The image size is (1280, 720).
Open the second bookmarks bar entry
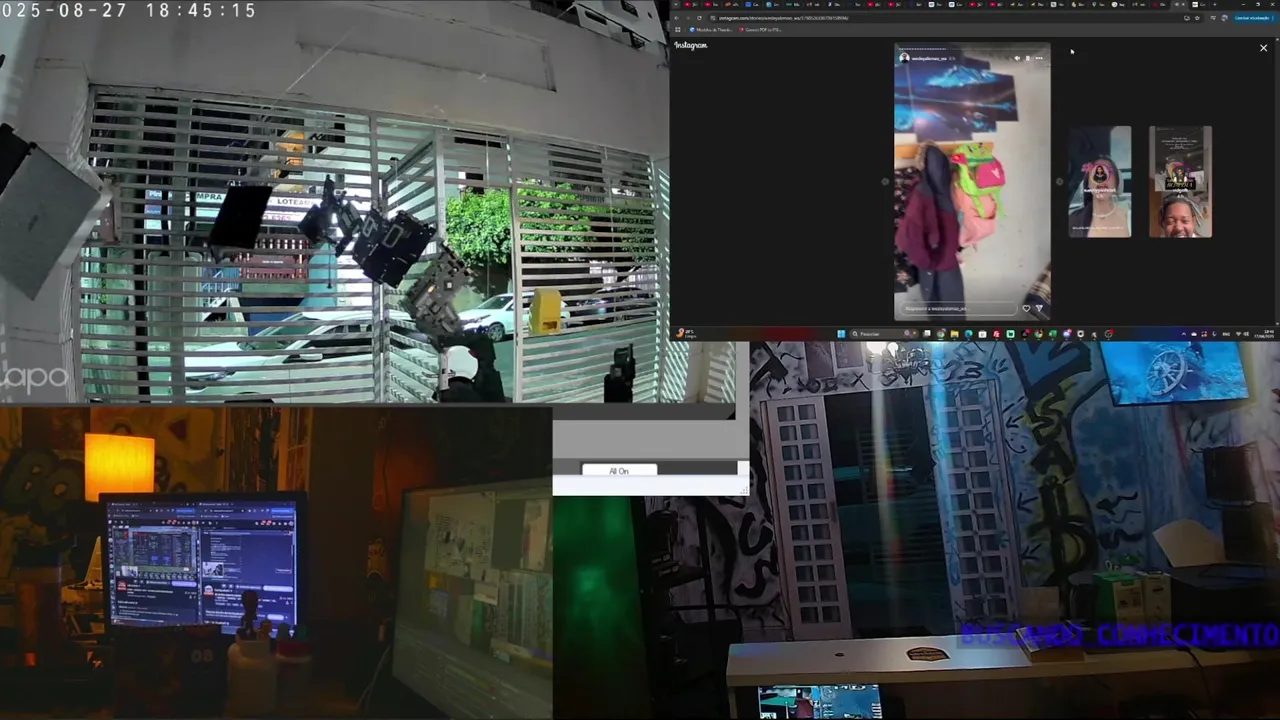point(760,29)
